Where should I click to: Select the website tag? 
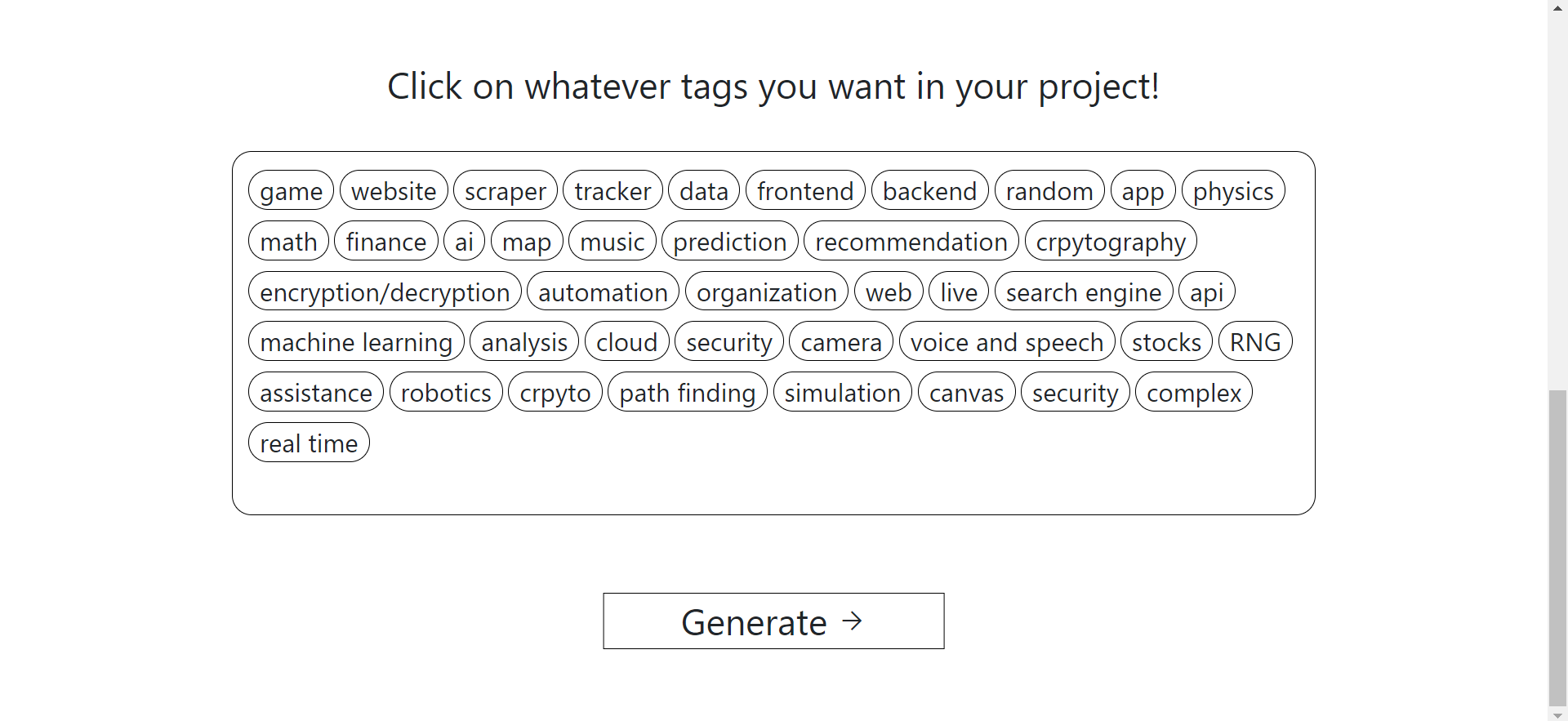tap(394, 191)
